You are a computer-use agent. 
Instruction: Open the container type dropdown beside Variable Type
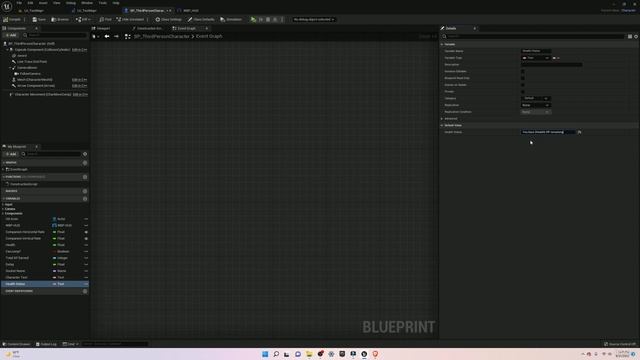point(556,58)
